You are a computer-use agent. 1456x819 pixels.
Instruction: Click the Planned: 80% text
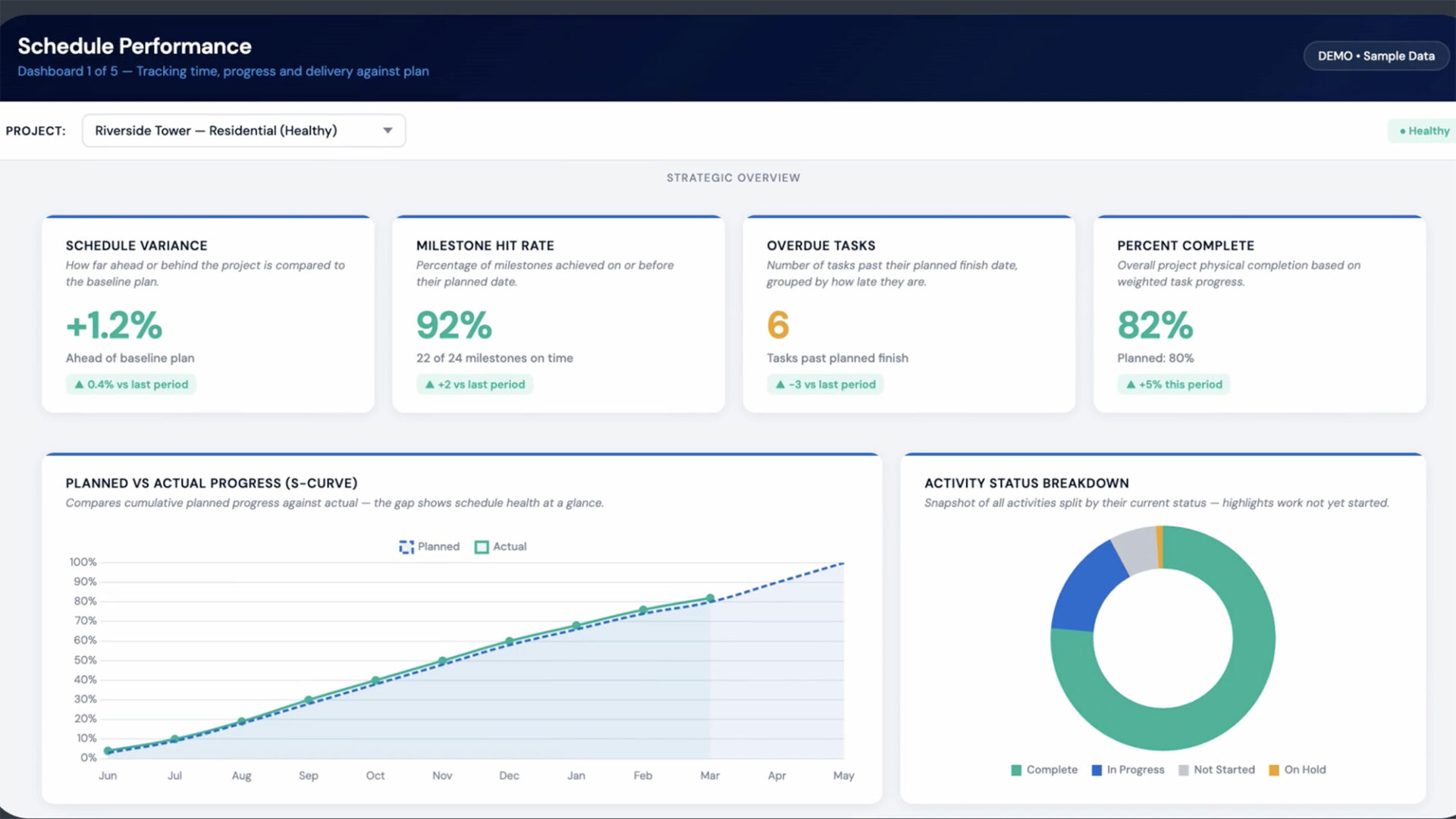pyautogui.click(x=1155, y=358)
